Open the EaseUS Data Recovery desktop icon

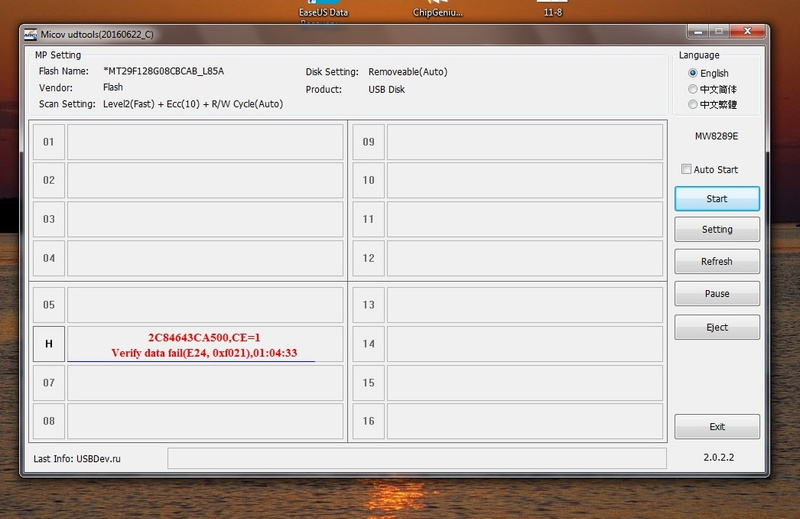323,10
